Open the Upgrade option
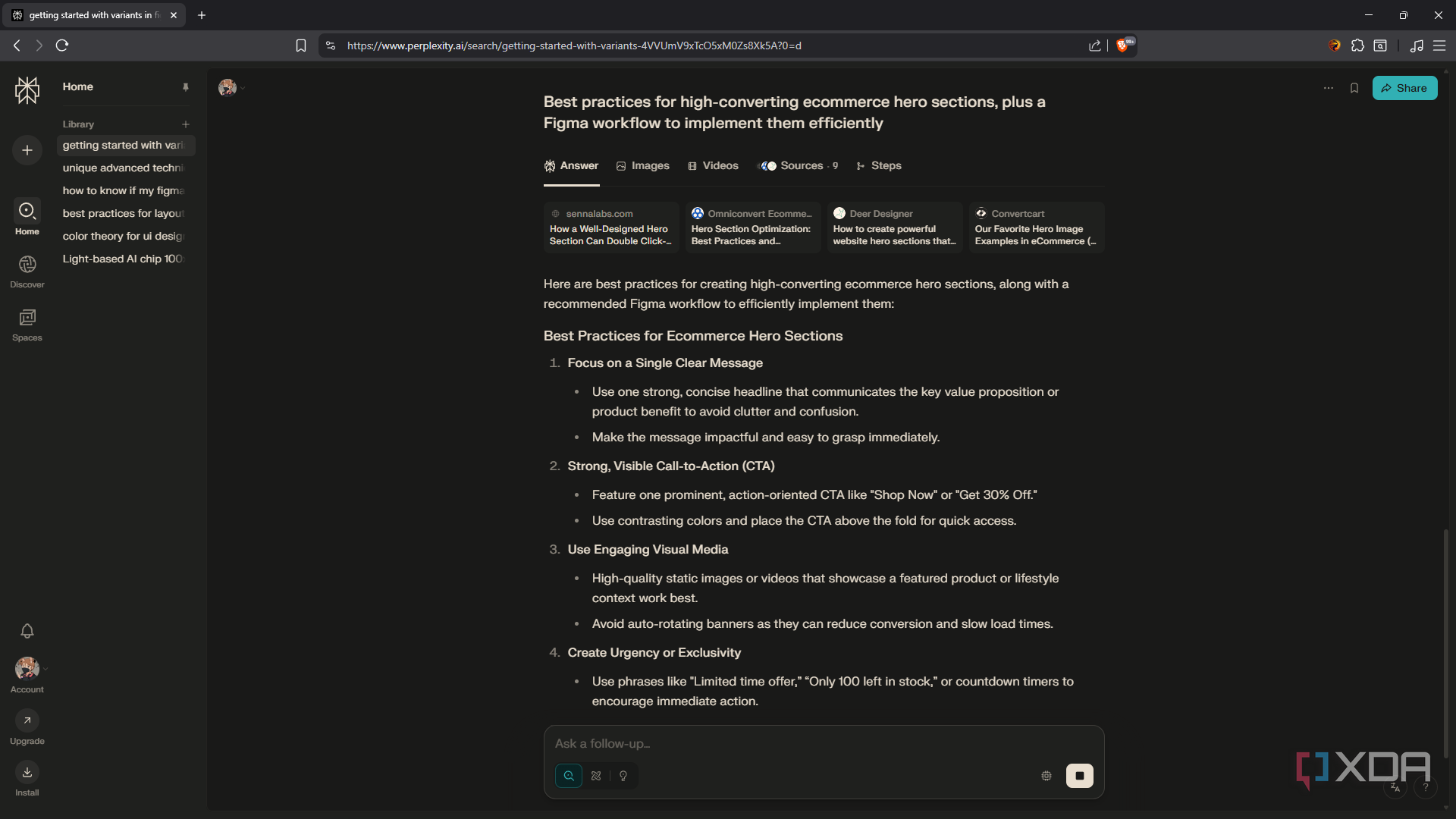Viewport: 1456px width, 819px height. click(27, 728)
